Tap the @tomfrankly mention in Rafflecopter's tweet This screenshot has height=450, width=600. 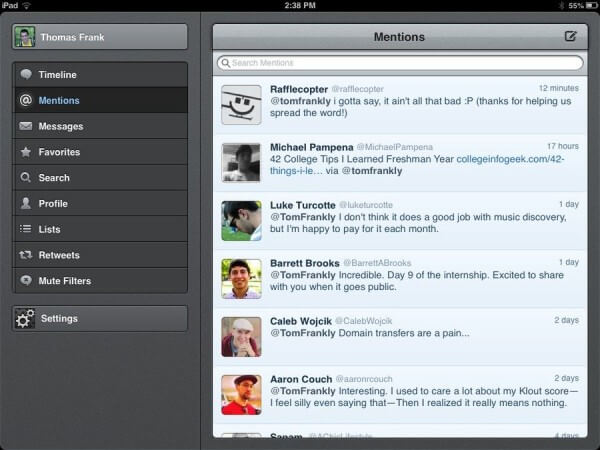300,101
